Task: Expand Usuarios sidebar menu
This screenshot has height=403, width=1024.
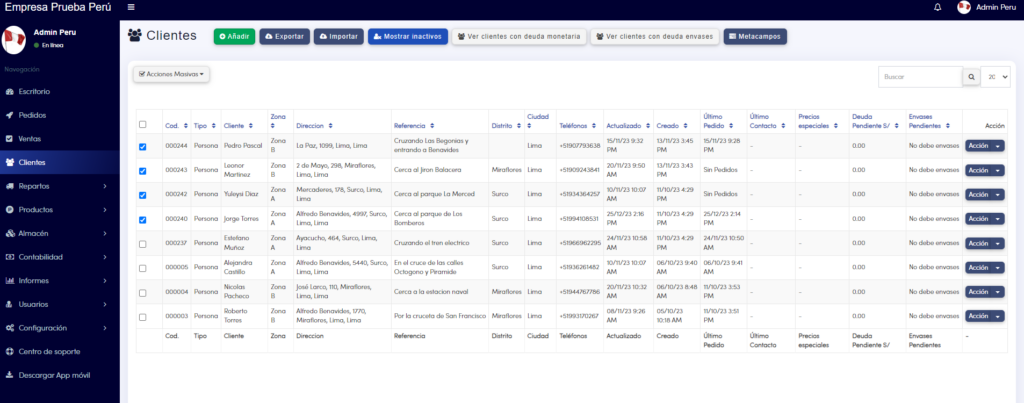Action: (x=59, y=304)
